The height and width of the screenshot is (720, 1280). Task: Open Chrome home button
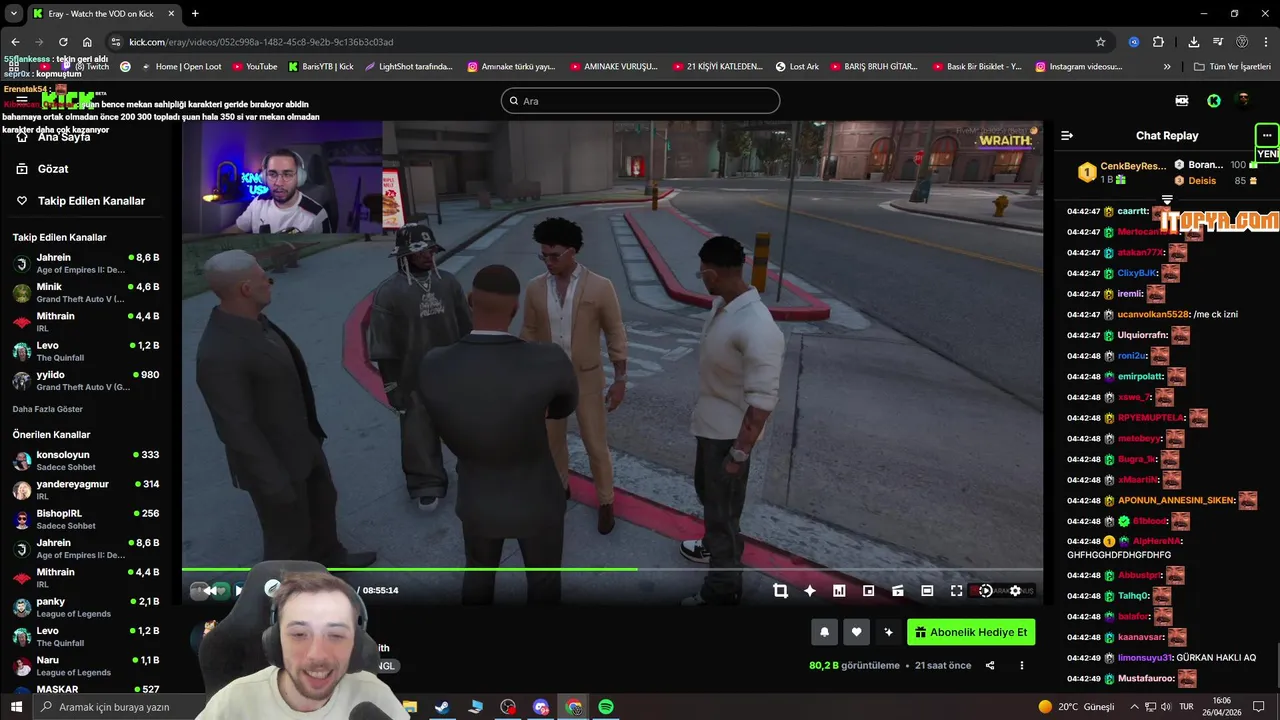[87, 42]
